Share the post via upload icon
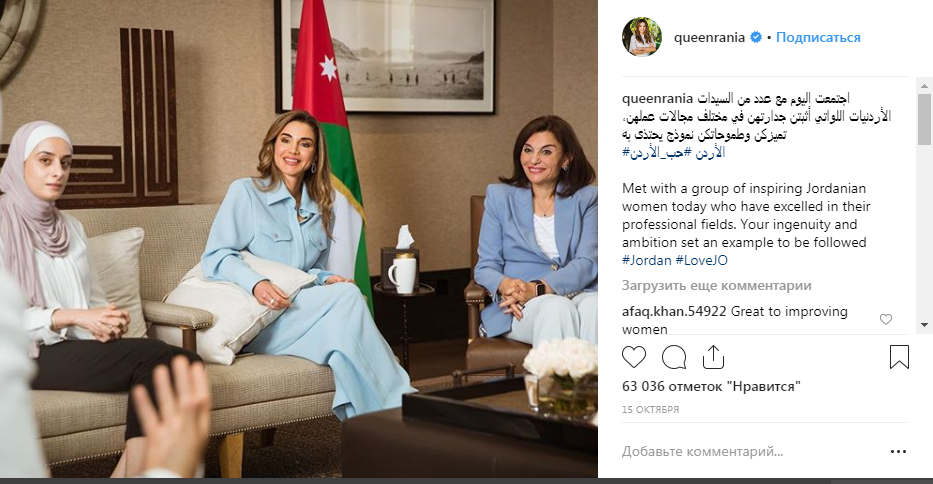The width and height of the screenshot is (933, 484). pos(713,357)
